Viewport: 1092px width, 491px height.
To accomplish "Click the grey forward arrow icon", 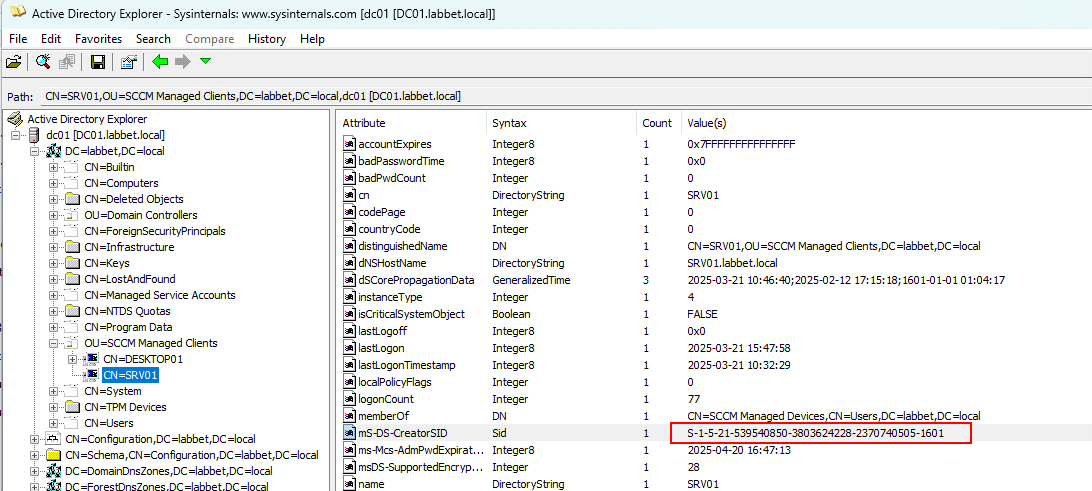I will pos(182,62).
